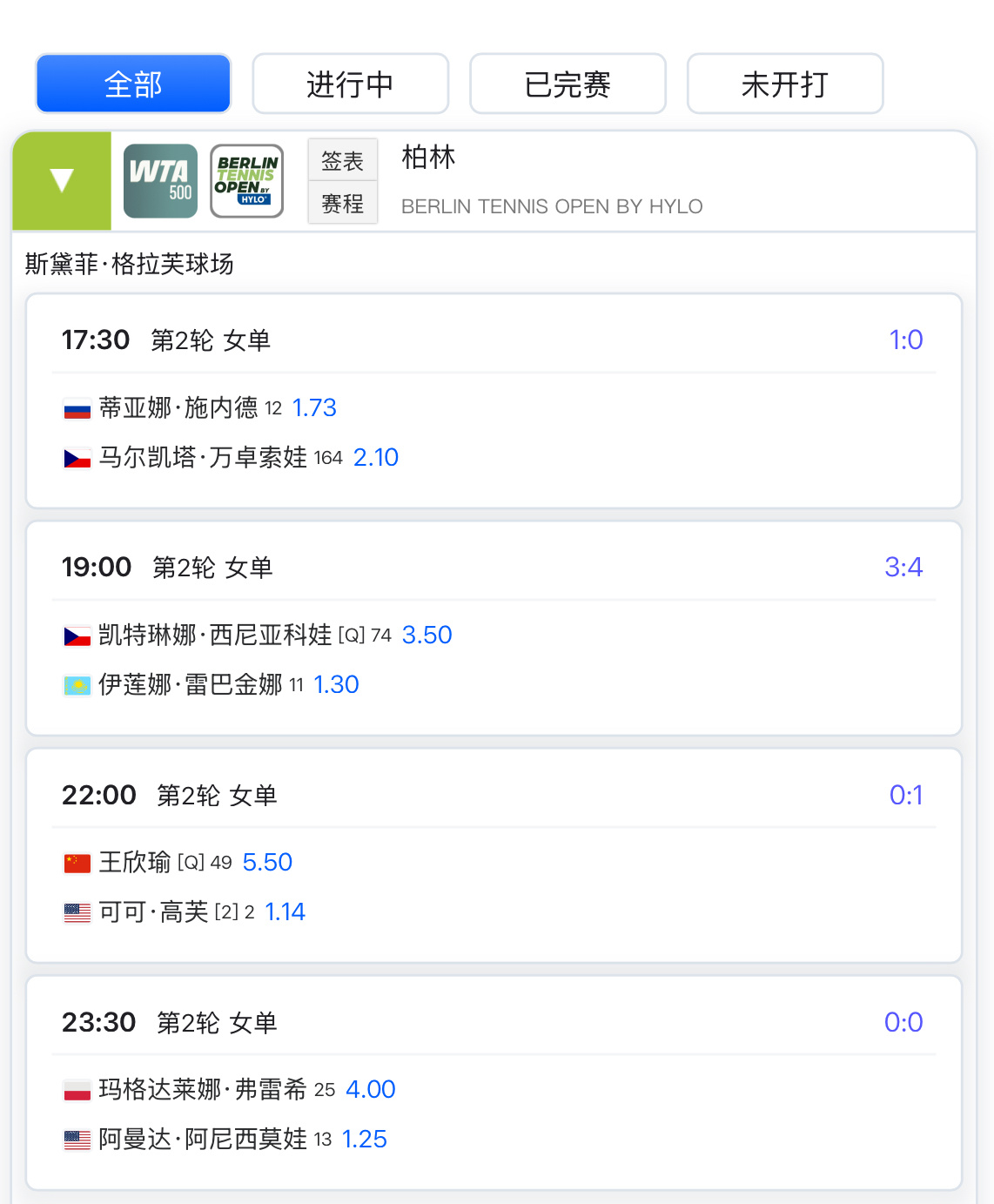Open the WTA 500 badge icon
The height and width of the screenshot is (1204, 994).
point(160,181)
